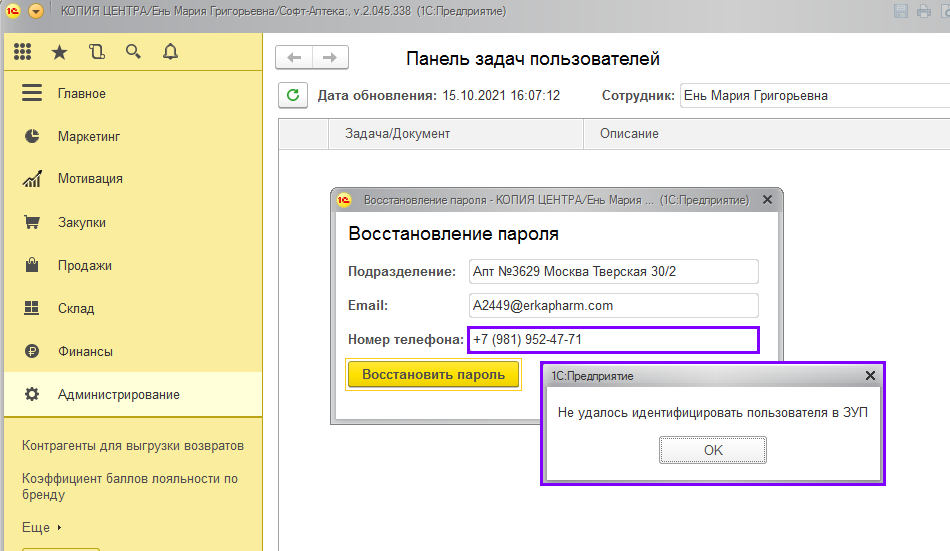This screenshot has width=950, height=551.
Task: Navigate back with left arrow
Action: coord(294,58)
